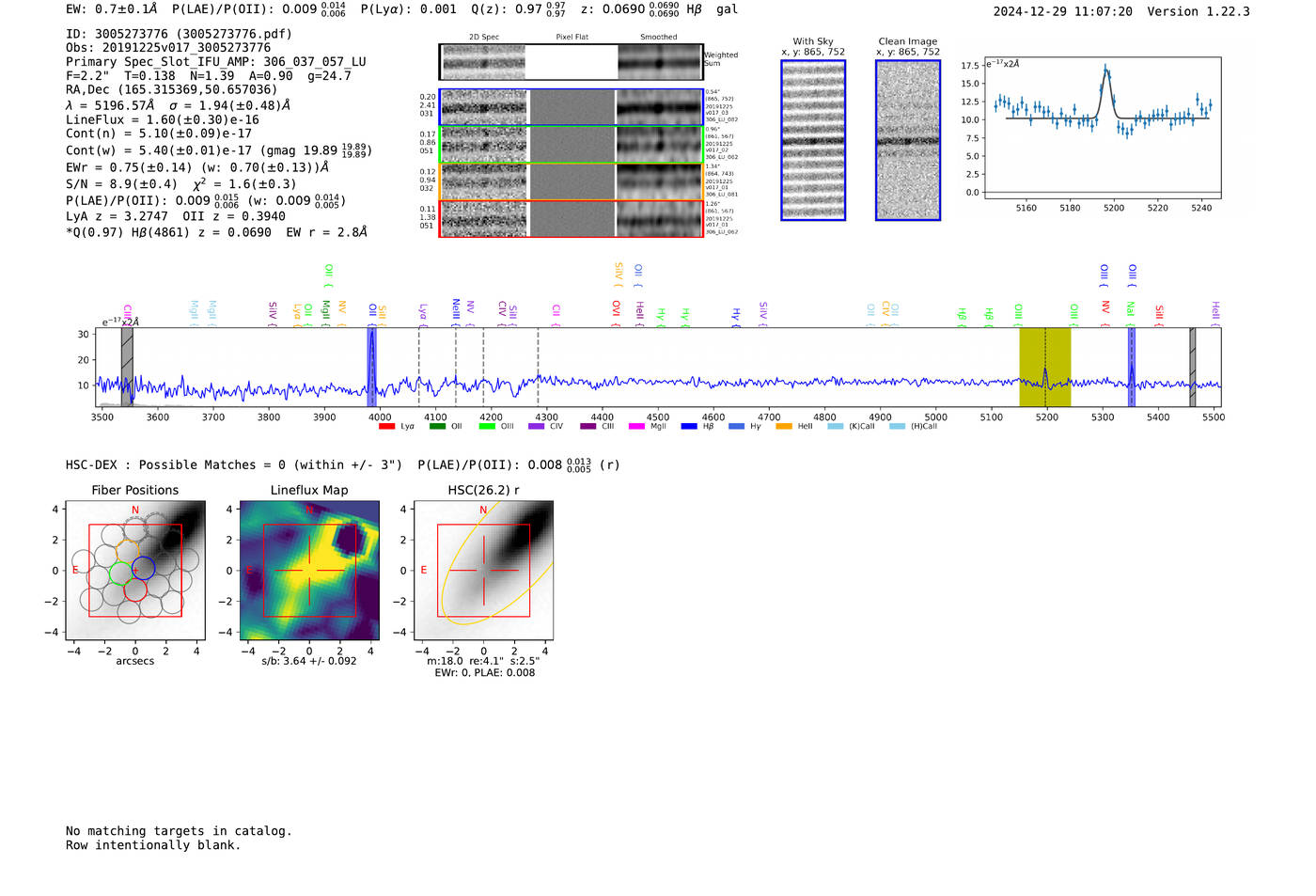
Task: Click the blue fiber circle in Fiber Positions
Action: (x=143, y=568)
